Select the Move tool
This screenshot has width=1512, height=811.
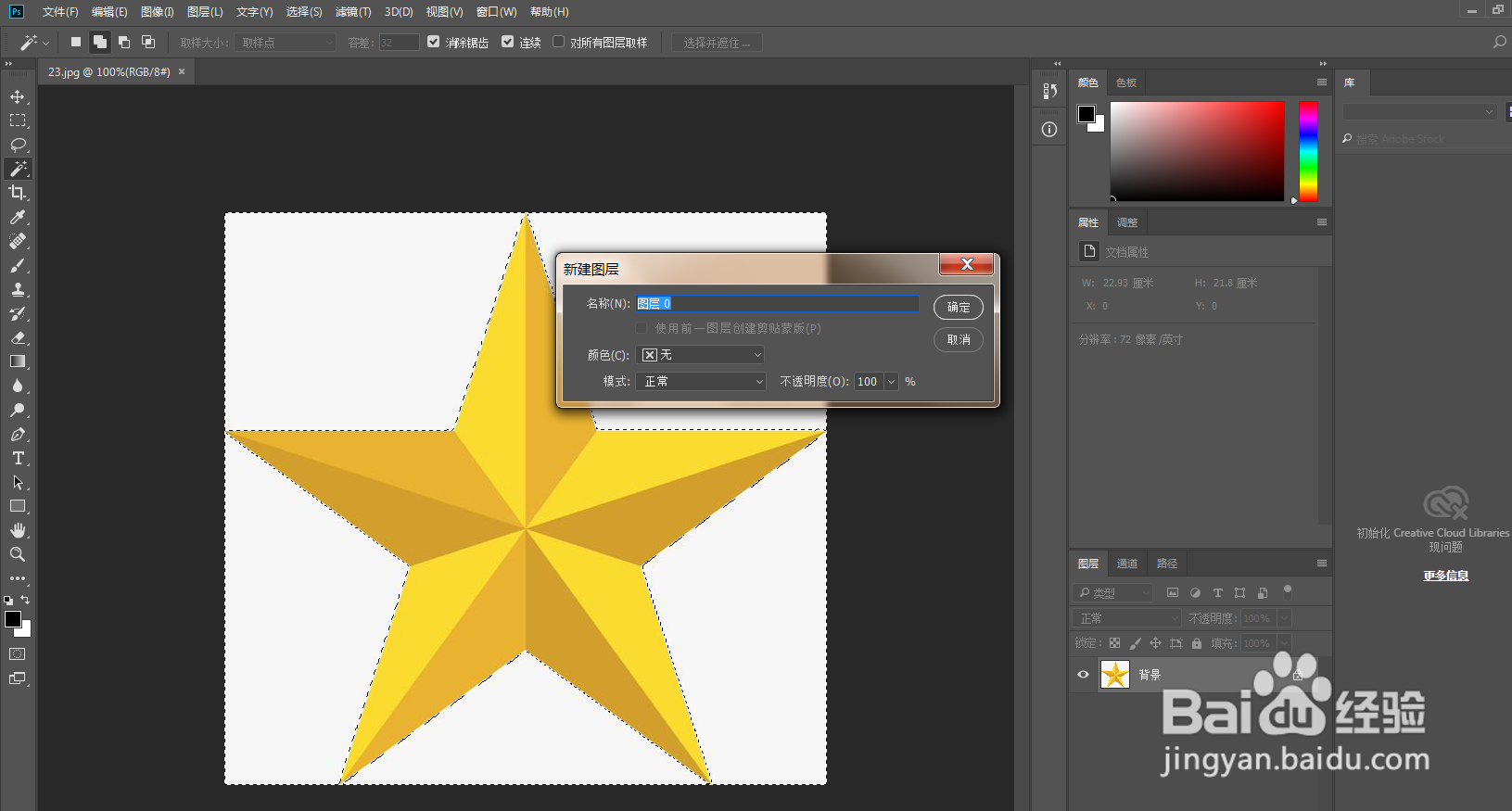point(18,96)
